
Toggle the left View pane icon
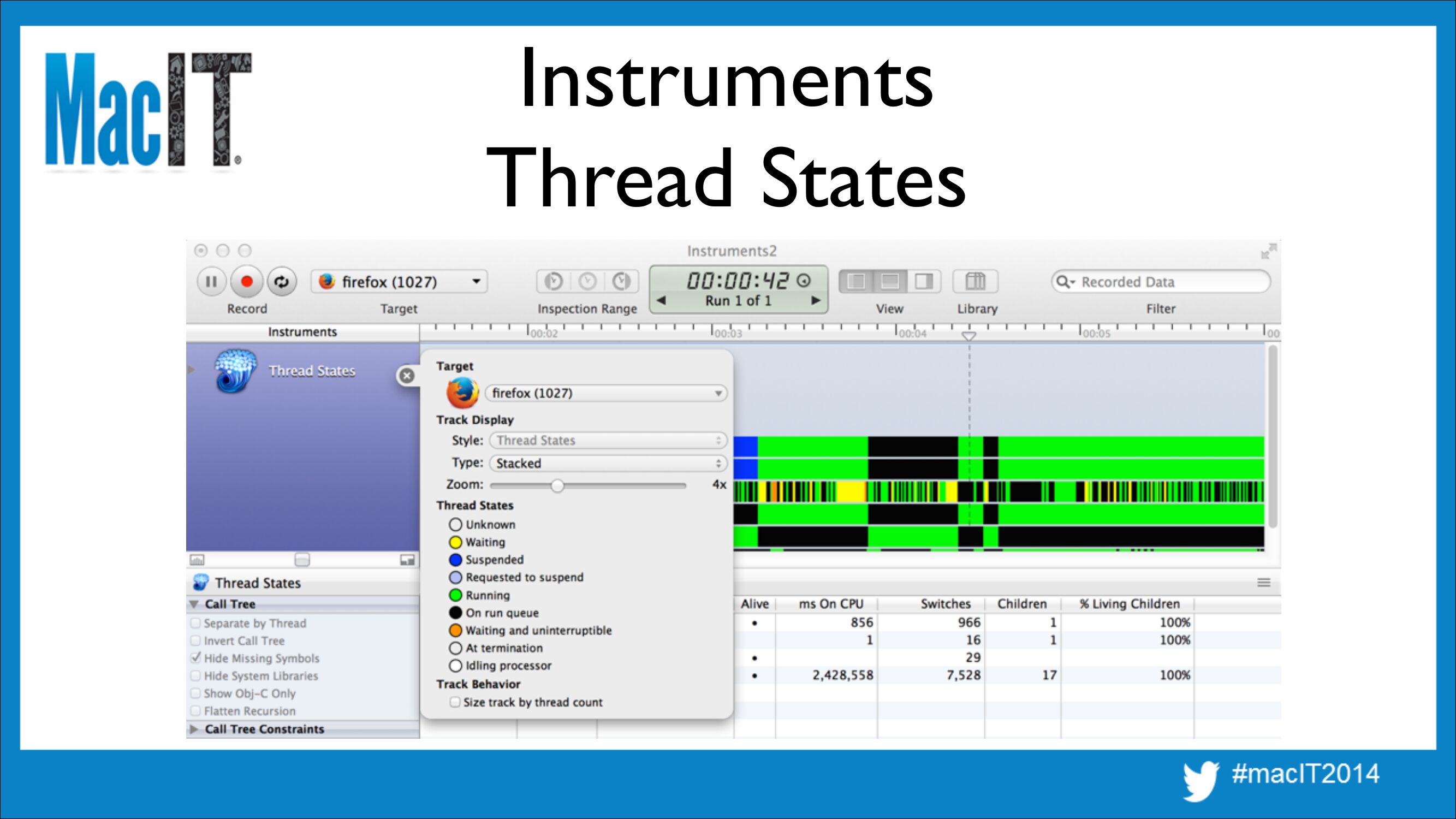tap(857, 282)
